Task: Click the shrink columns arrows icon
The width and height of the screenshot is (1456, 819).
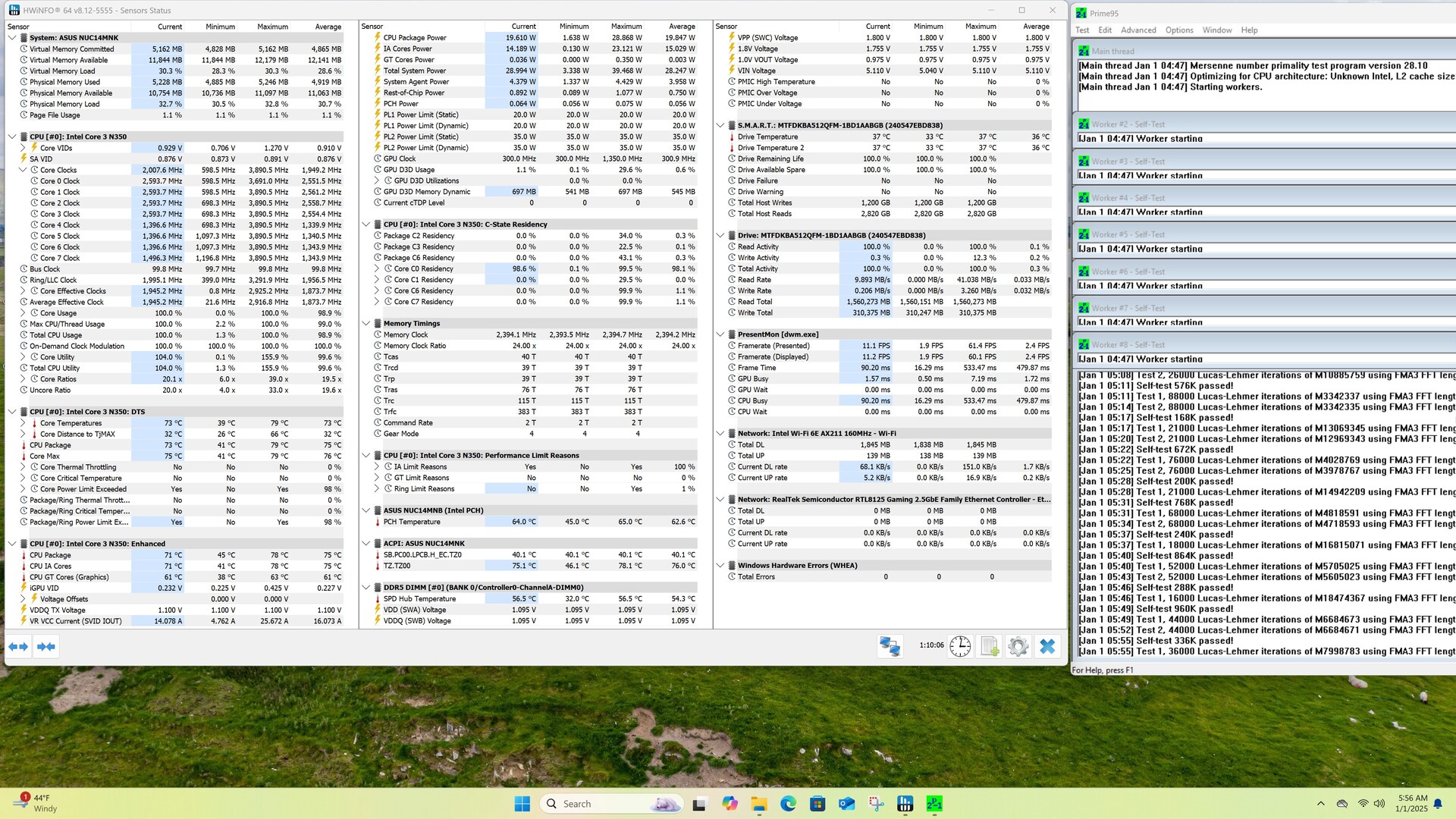Action: pos(45,646)
